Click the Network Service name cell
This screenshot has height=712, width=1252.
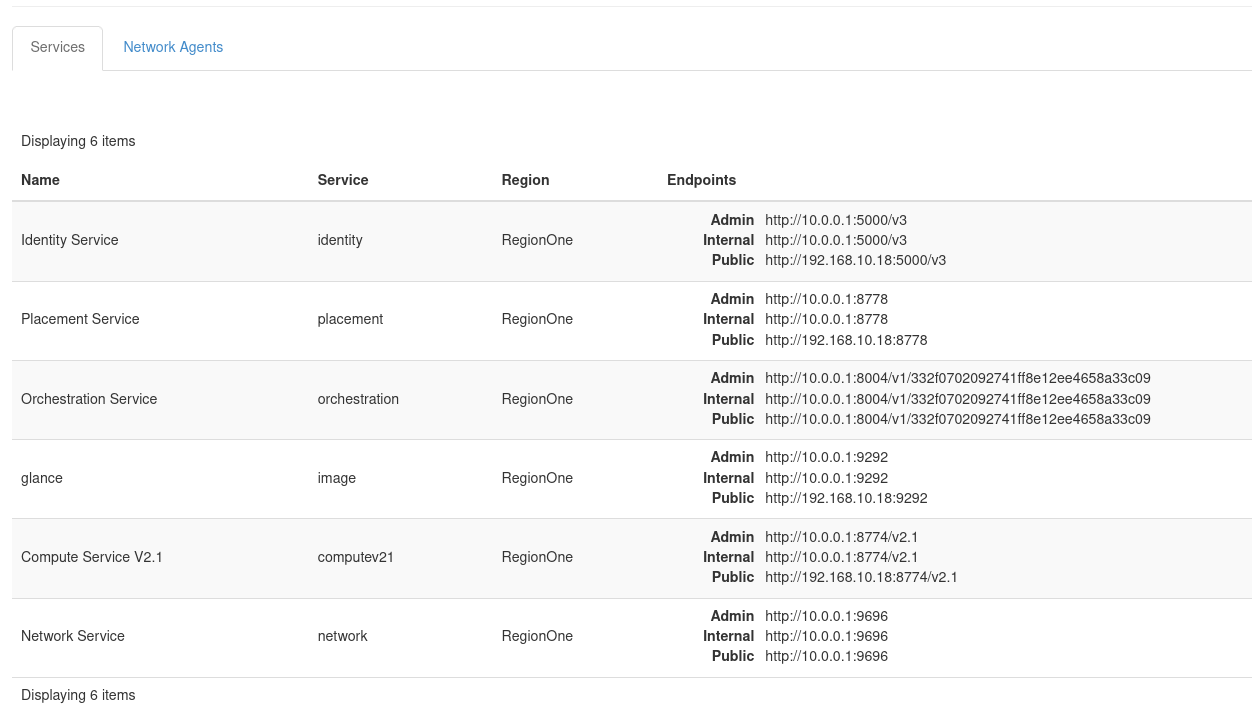tap(73, 636)
